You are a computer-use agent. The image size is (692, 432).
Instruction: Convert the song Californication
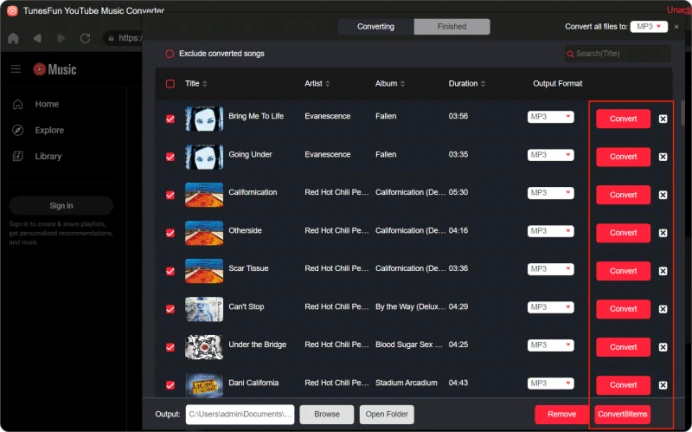(x=623, y=195)
